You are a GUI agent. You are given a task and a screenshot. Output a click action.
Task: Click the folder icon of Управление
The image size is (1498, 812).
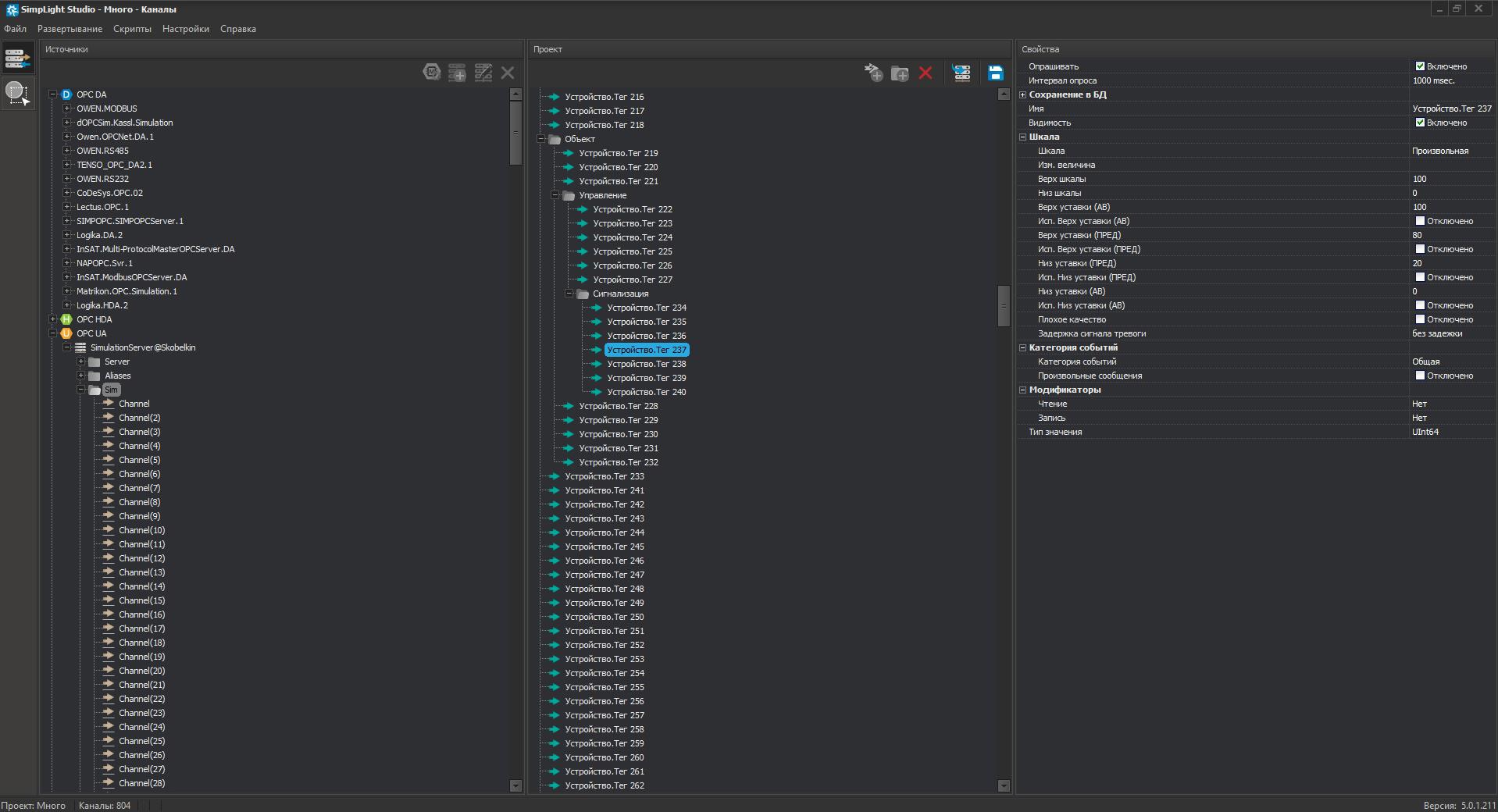click(569, 195)
